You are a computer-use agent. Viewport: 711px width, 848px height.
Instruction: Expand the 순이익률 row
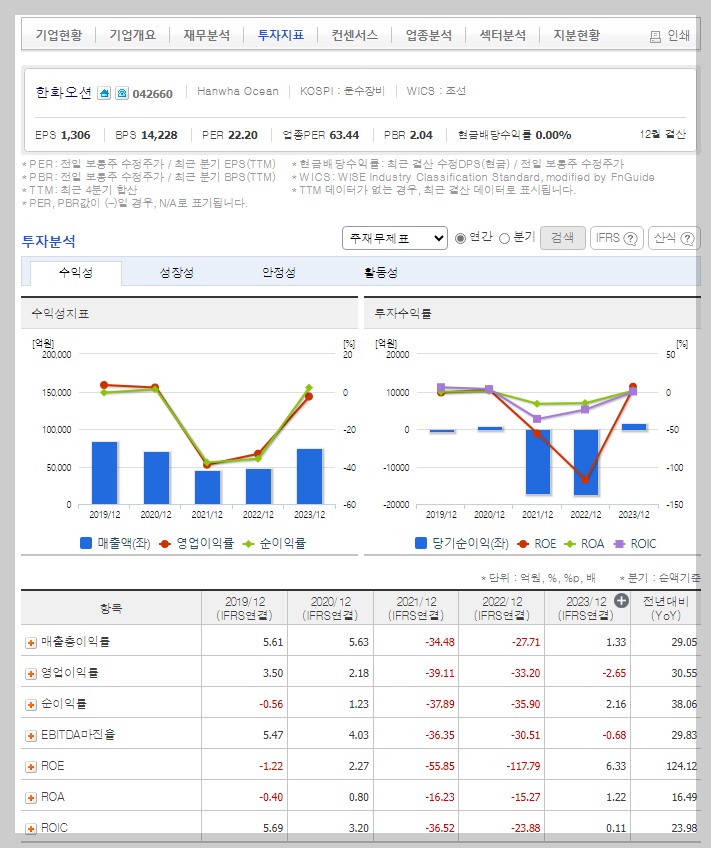coord(31,705)
